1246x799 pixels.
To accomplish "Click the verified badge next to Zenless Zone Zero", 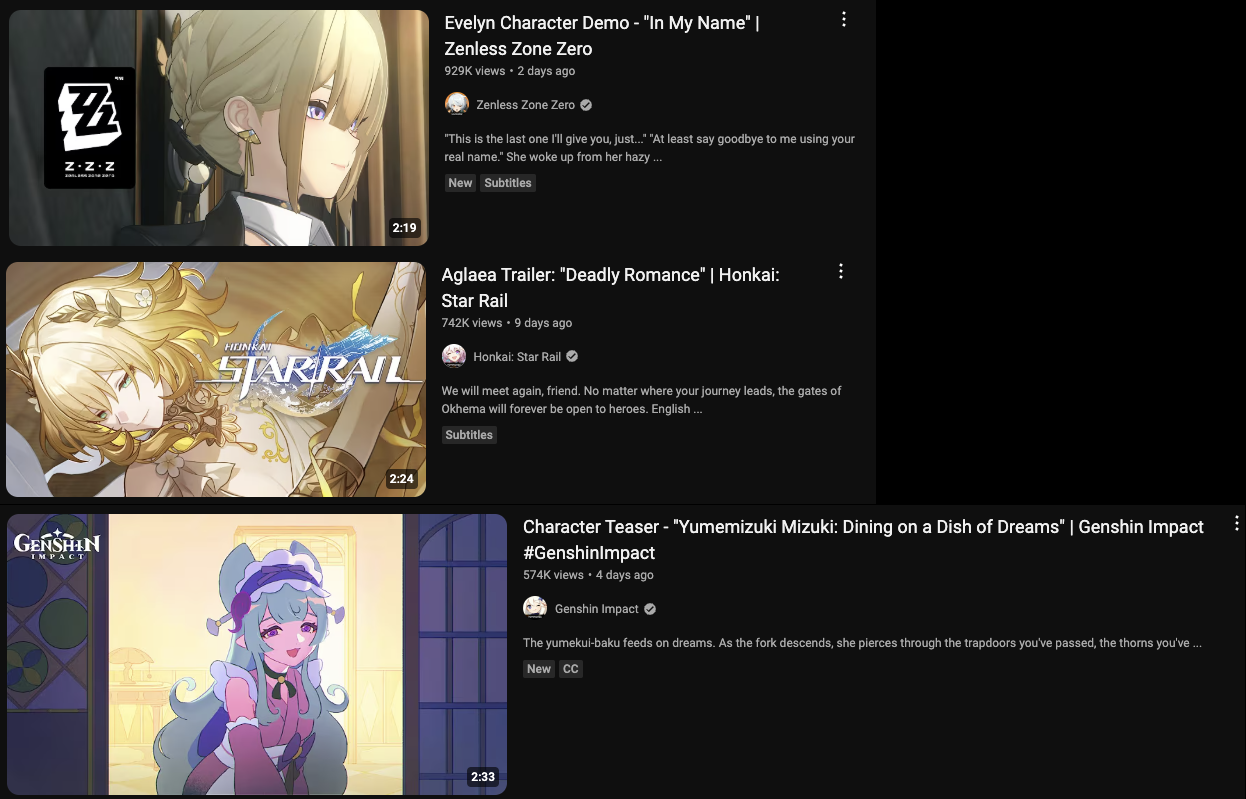I will click(586, 105).
